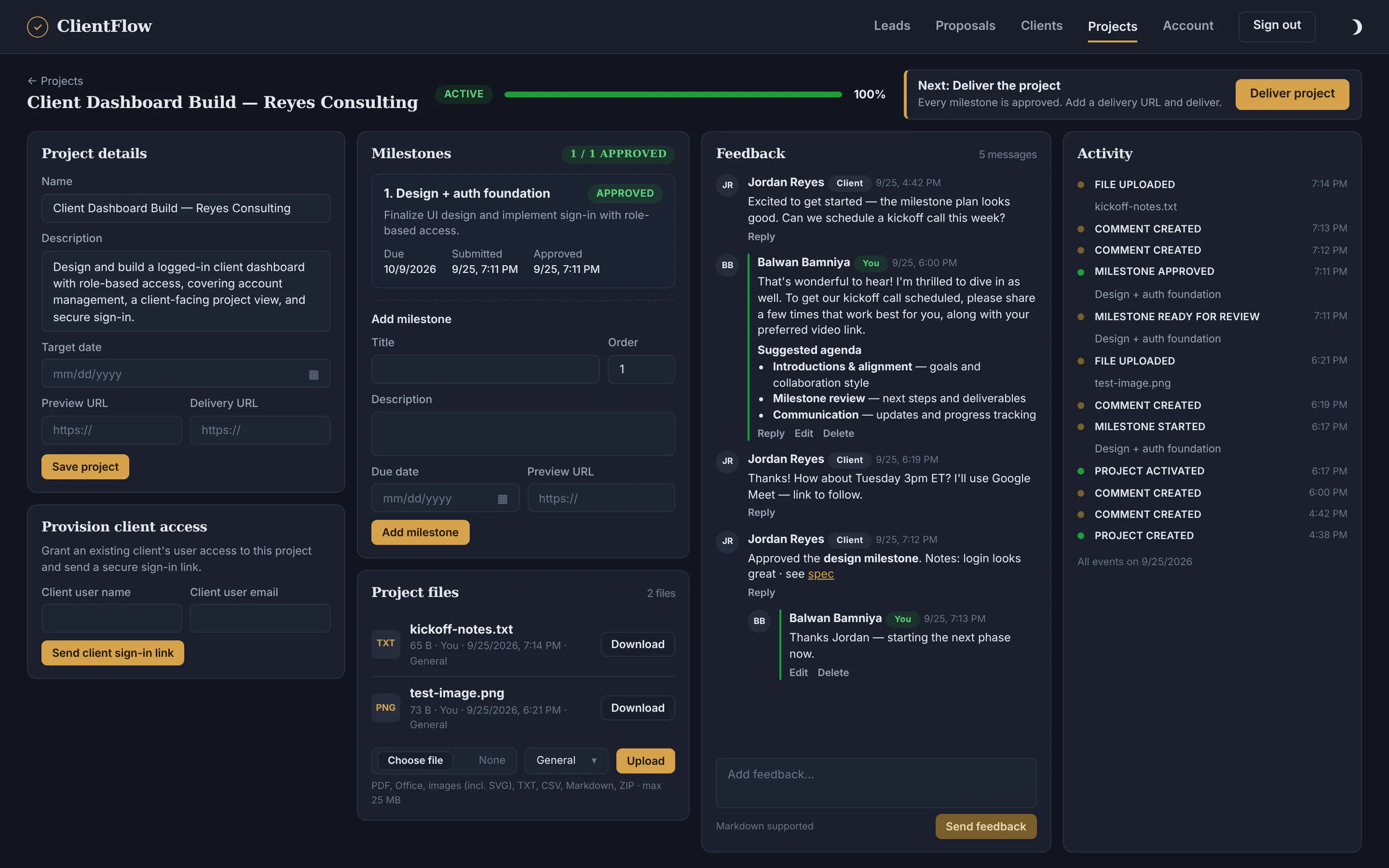The height and width of the screenshot is (868, 1389).
Task: Click the Choose file button
Action: tap(415, 760)
